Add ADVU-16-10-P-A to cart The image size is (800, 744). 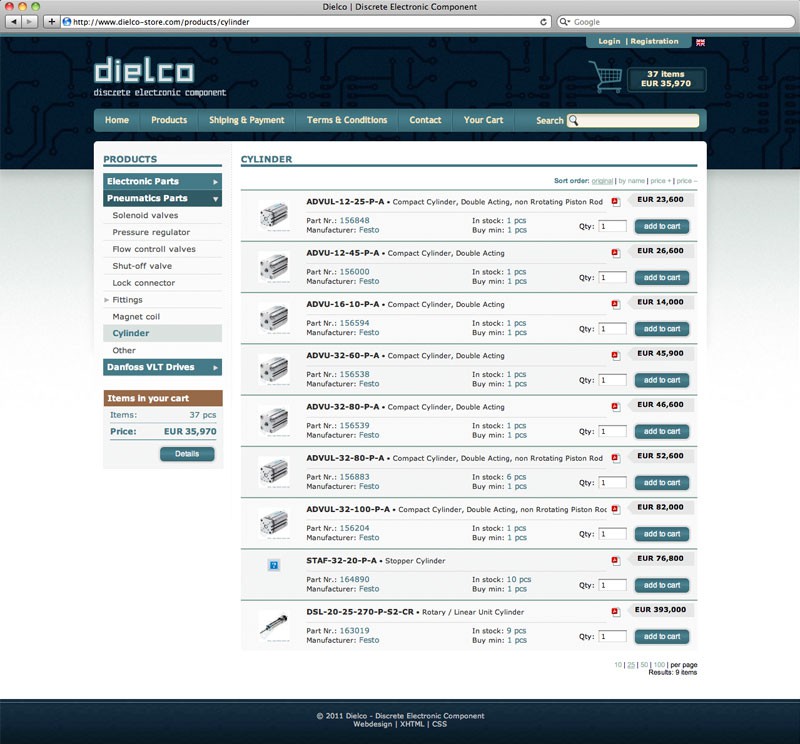662,329
